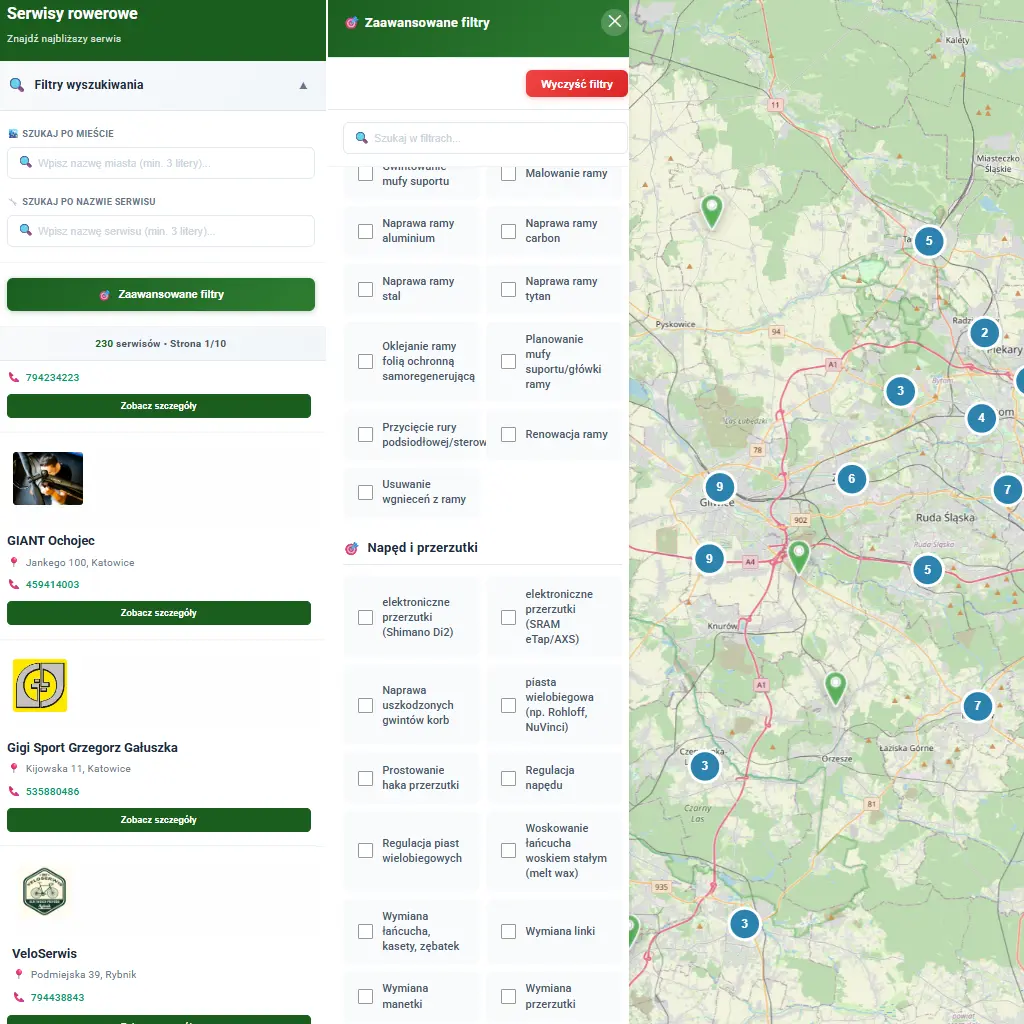
Task: View details for Gigi Sport Grzegorz Gałuszka
Action: 159,820
